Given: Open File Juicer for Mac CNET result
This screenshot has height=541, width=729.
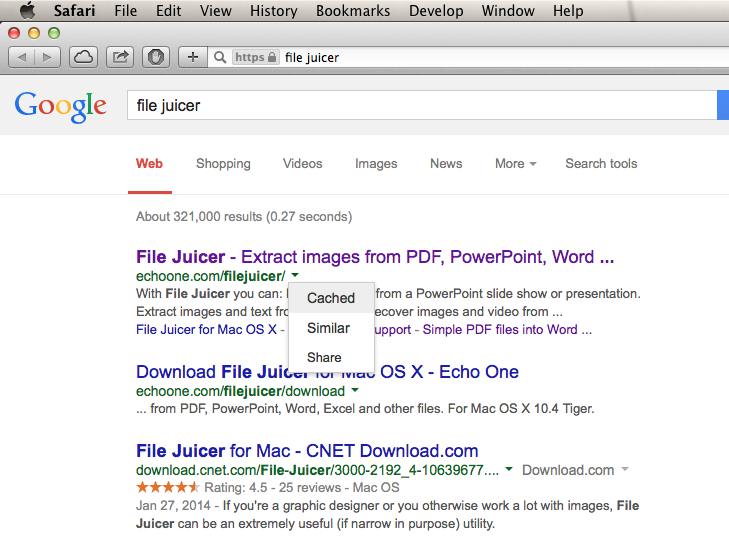Looking at the screenshot, I should click(x=307, y=451).
